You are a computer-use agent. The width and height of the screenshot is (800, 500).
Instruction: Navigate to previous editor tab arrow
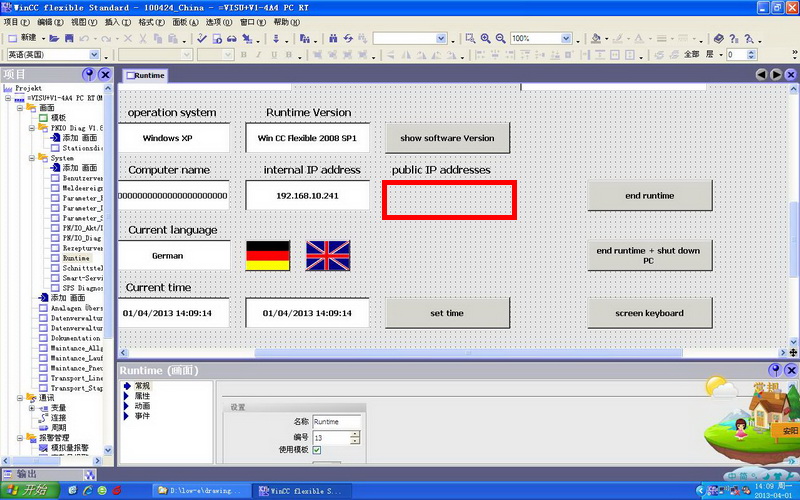(x=761, y=74)
